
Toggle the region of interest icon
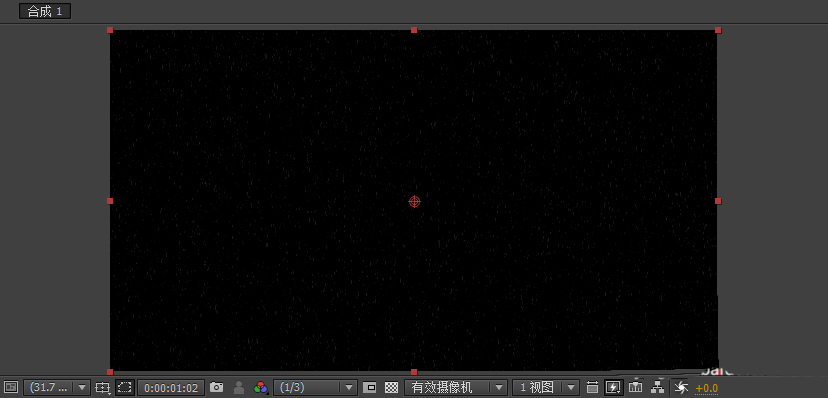pos(370,387)
